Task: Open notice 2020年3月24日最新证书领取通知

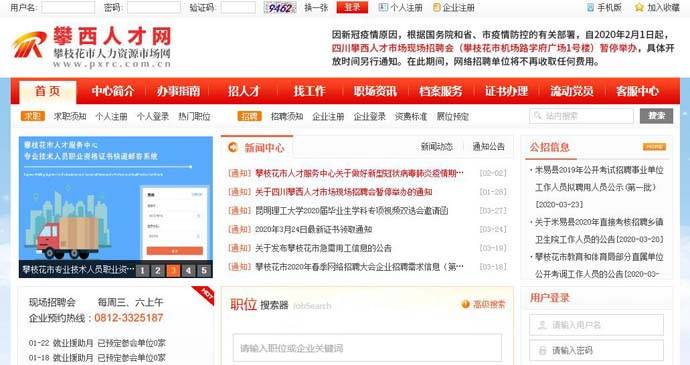Action: [x=314, y=229]
